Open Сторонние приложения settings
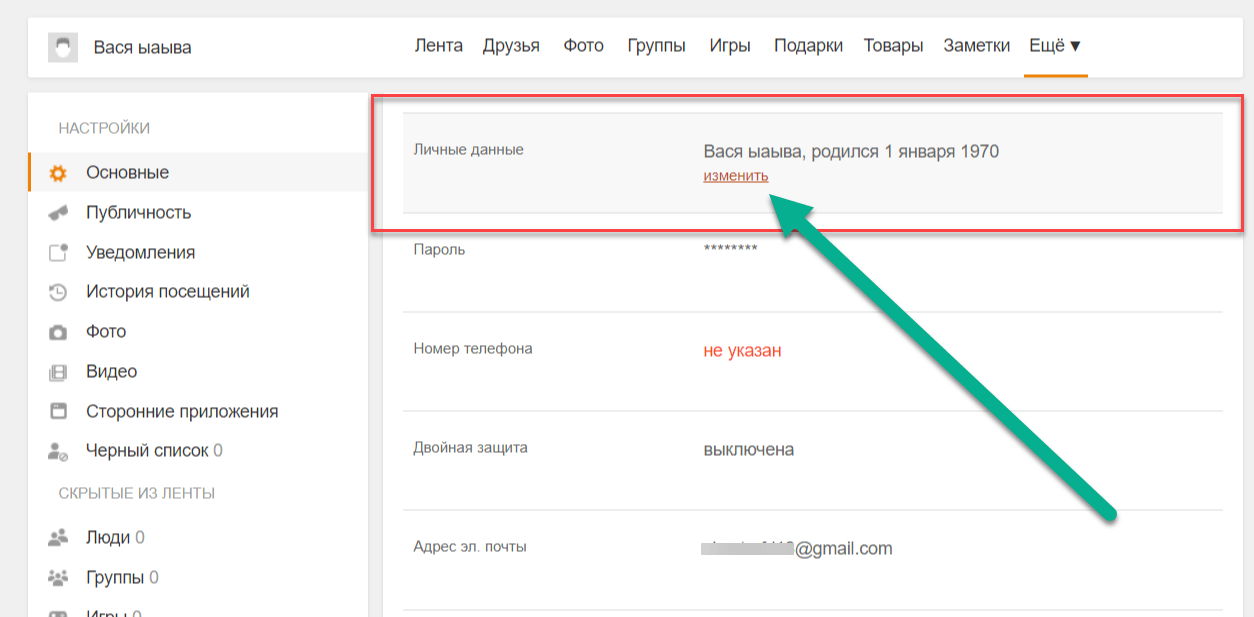 click(182, 411)
